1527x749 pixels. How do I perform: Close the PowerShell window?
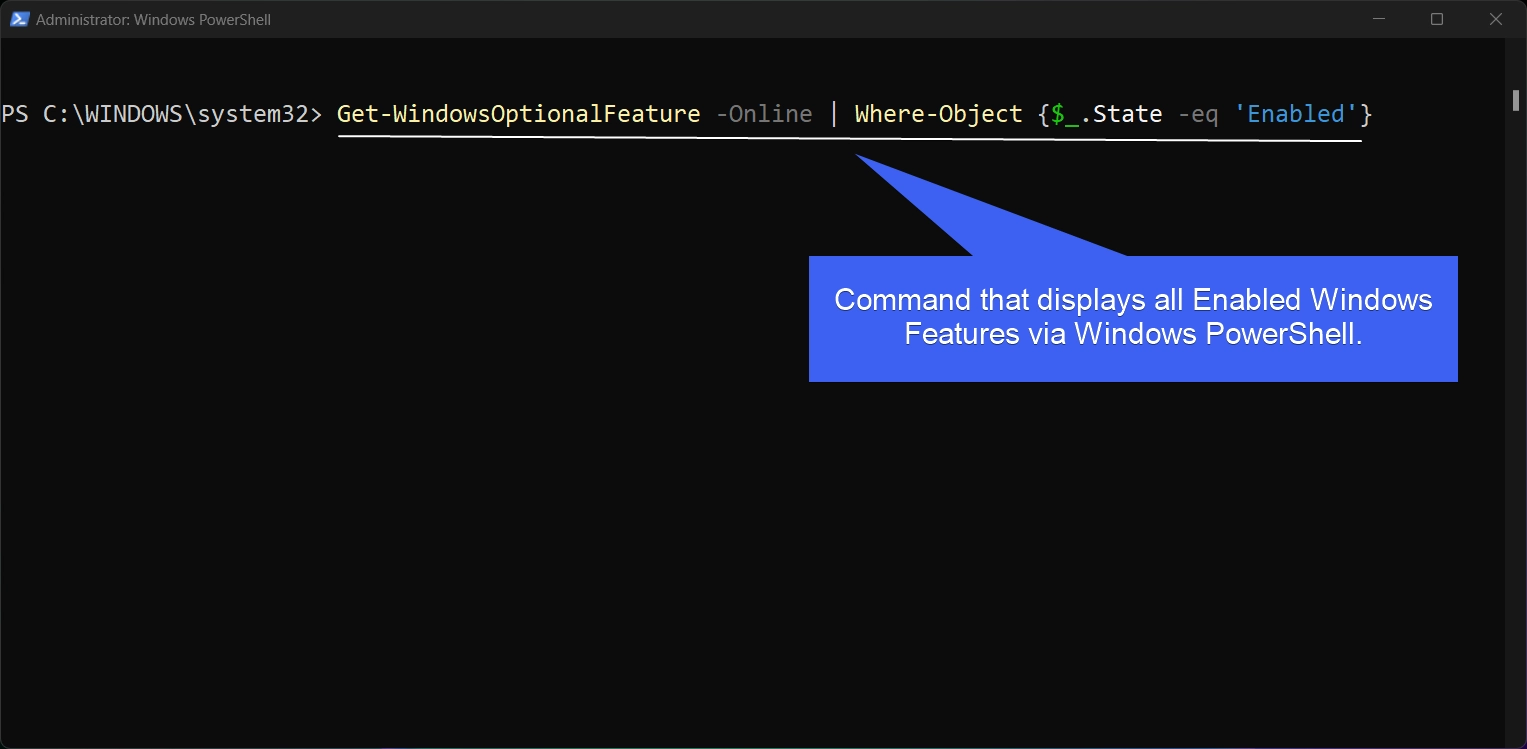coord(1496,19)
